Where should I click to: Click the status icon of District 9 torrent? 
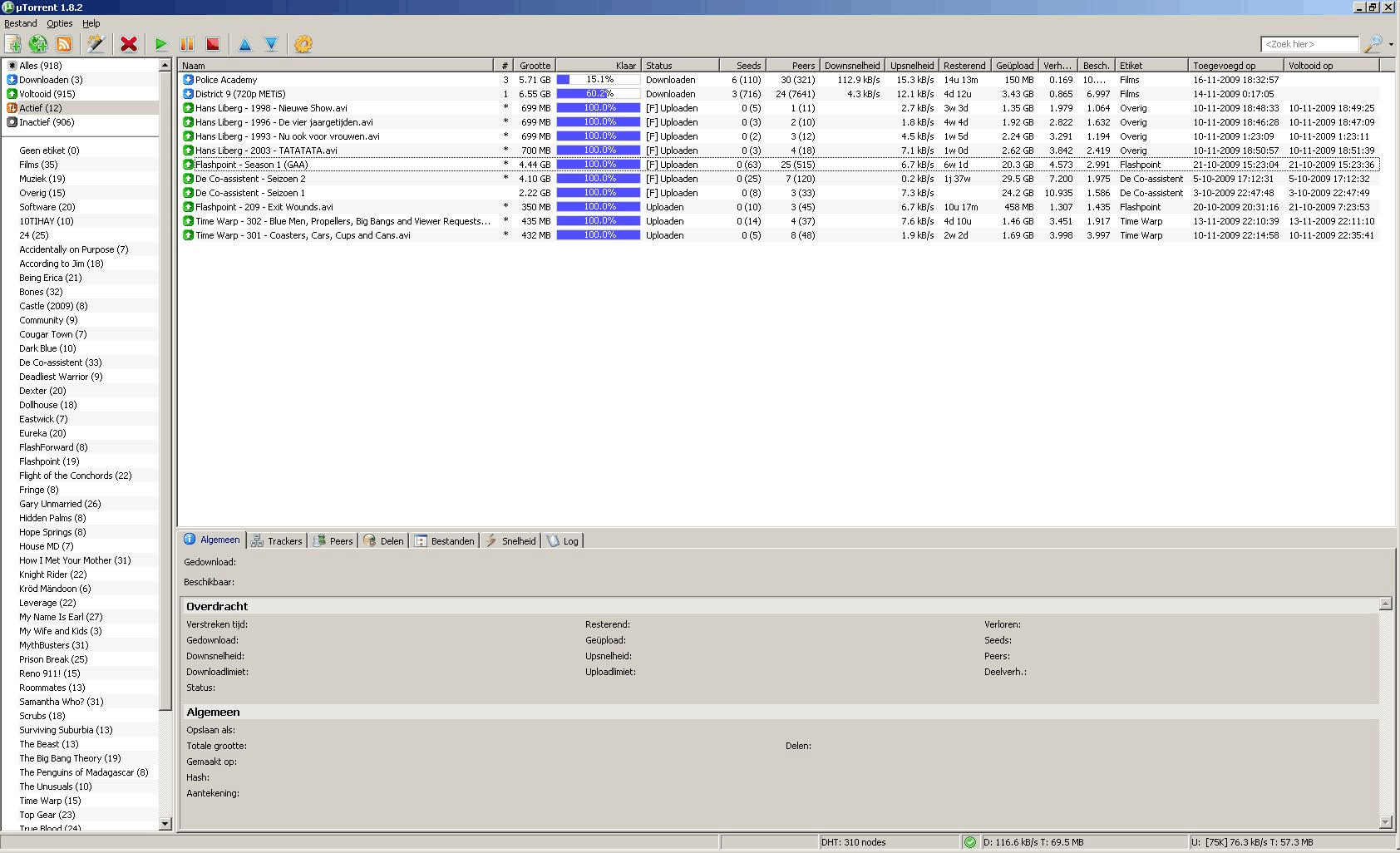click(x=188, y=94)
